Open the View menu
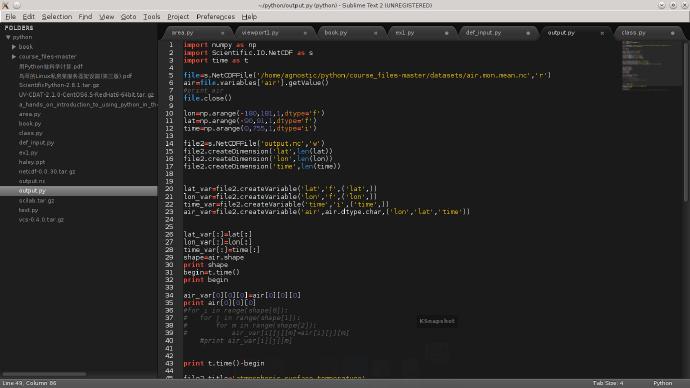Image resolution: width=690 pixels, height=388 pixels. point(106,17)
